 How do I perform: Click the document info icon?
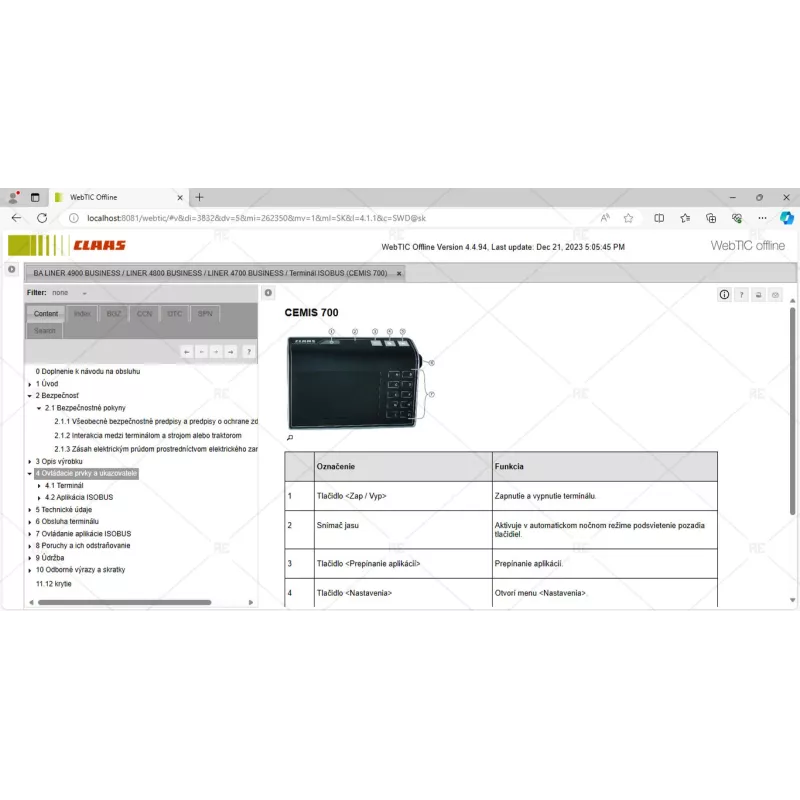coord(724,295)
